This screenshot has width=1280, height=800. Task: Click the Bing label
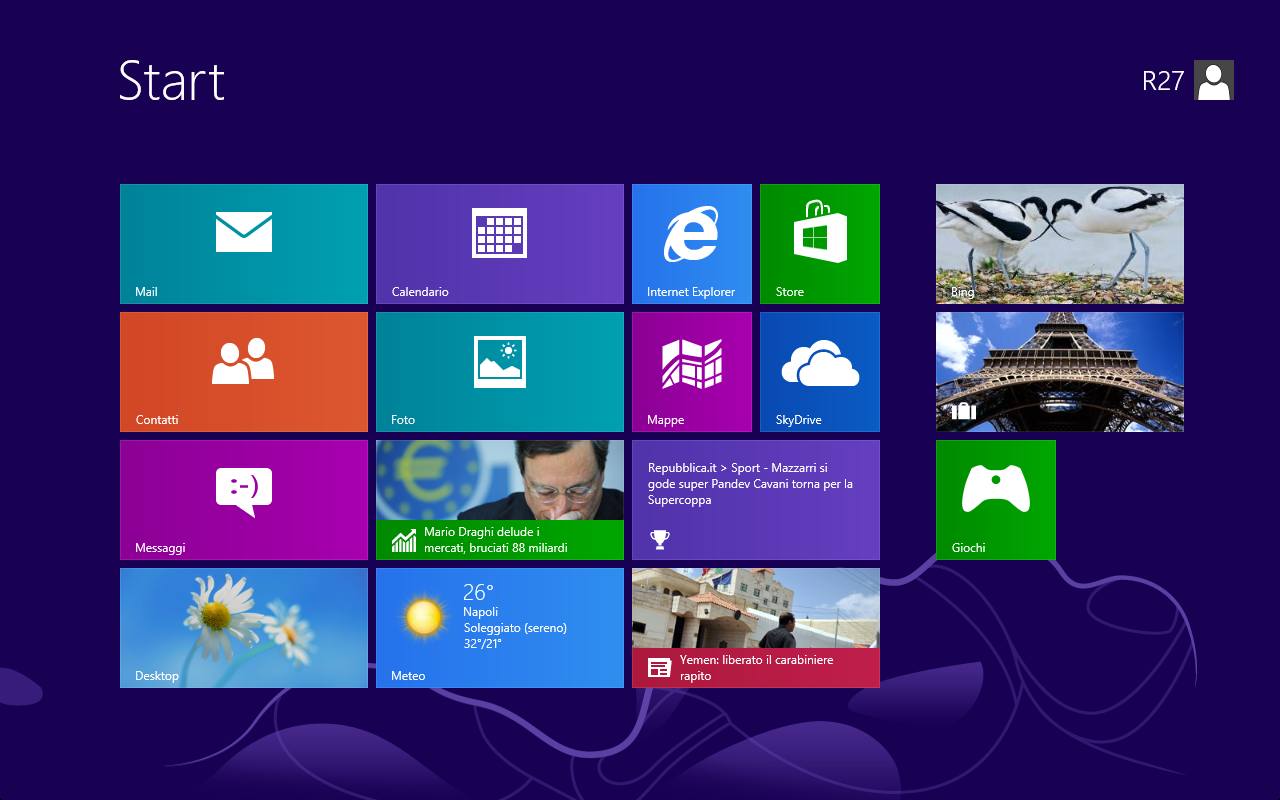coord(962,292)
